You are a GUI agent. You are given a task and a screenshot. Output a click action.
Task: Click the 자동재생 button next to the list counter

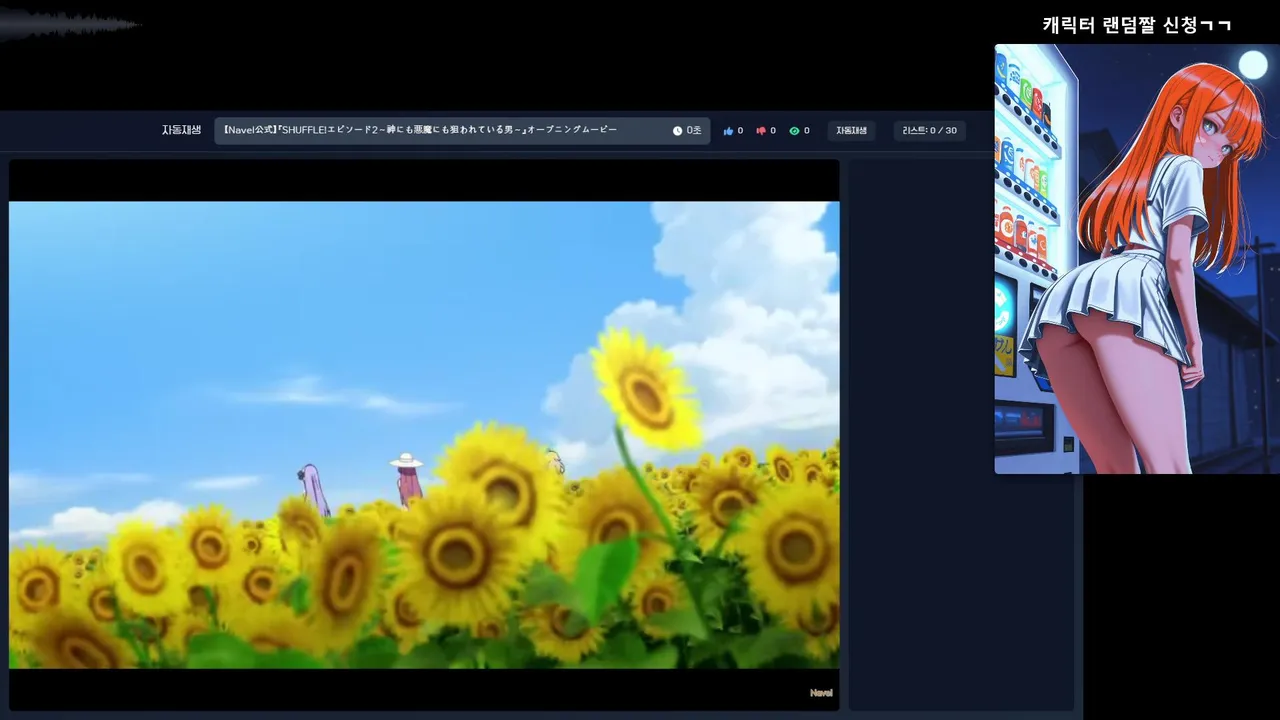point(851,131)
